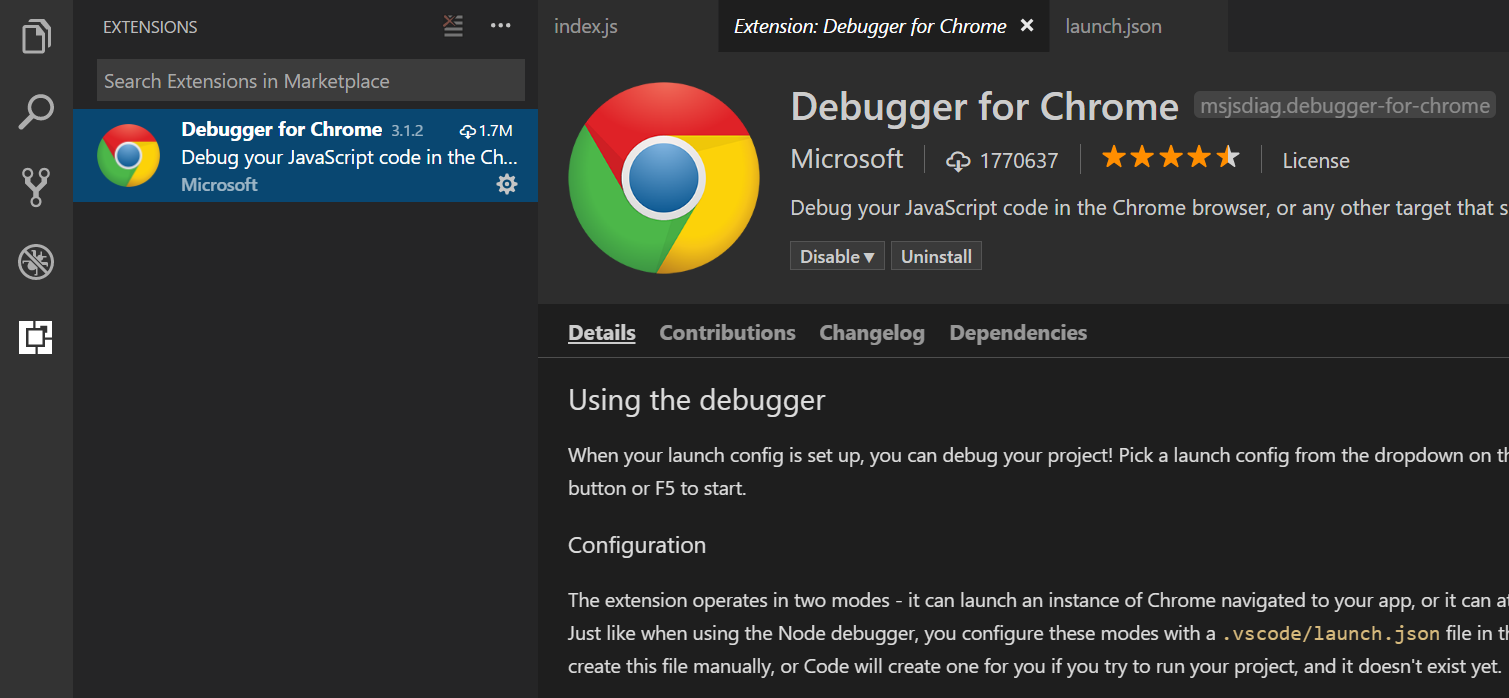Open the extension License link
Viewport: 1509px width, 698px height.
(1315, 160)
